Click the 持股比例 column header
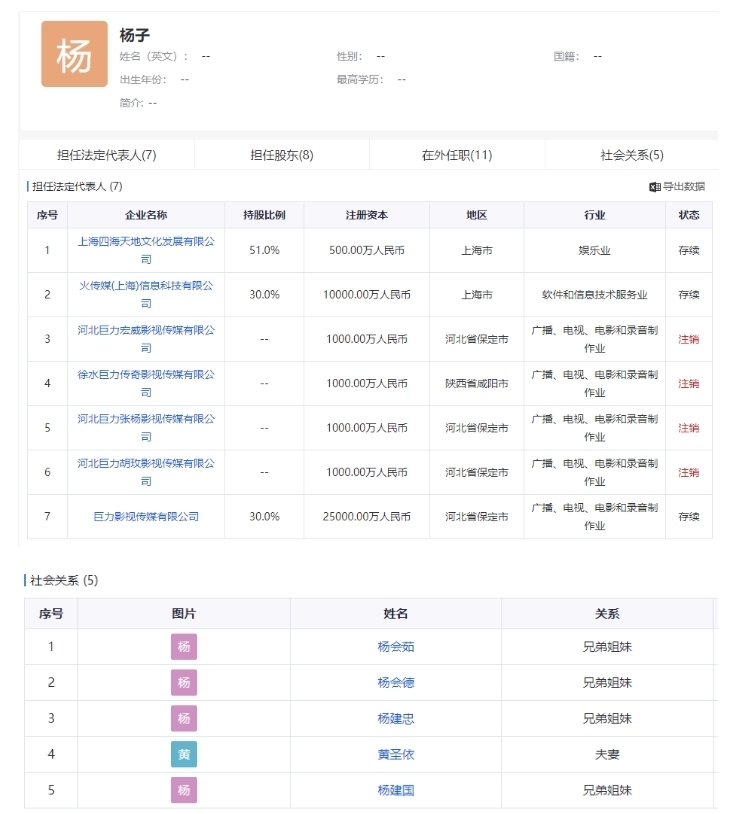The image size is (730, 814). pos(264,215)
